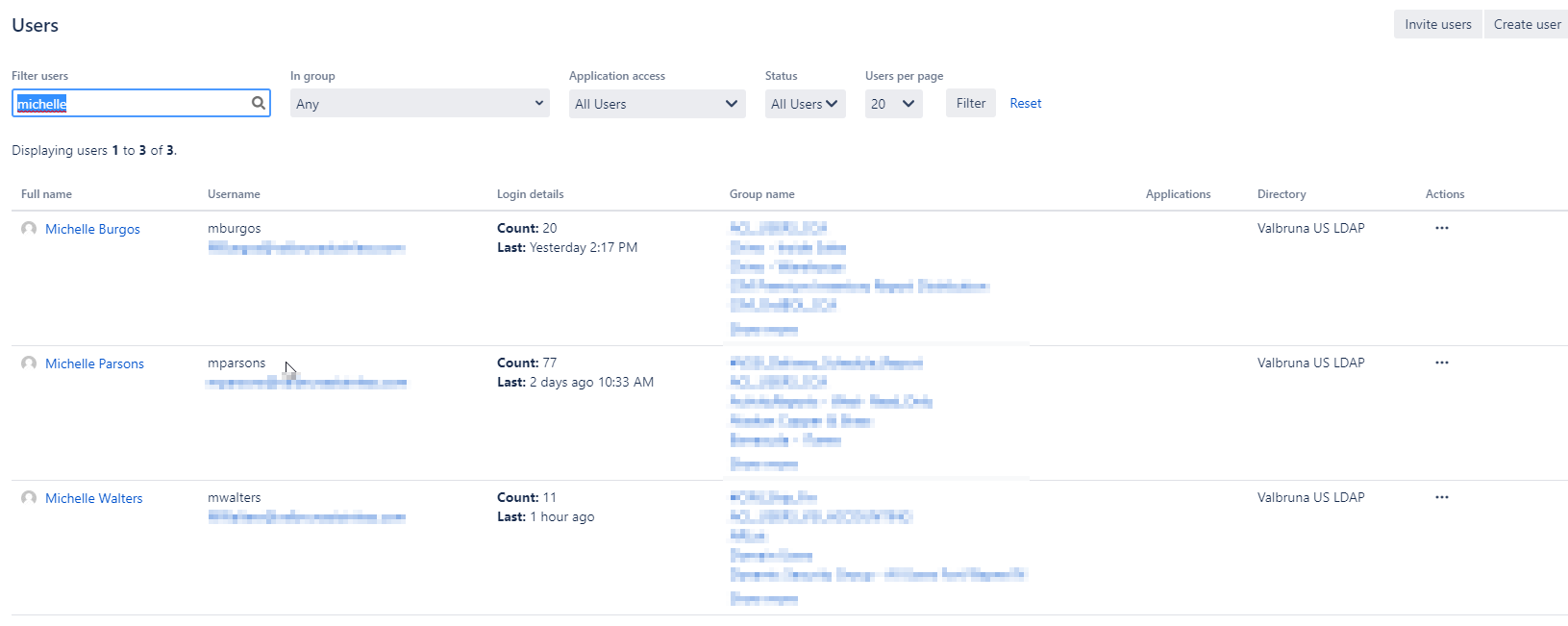
Task: Click the Actions column header
Action: [1445, 194]
